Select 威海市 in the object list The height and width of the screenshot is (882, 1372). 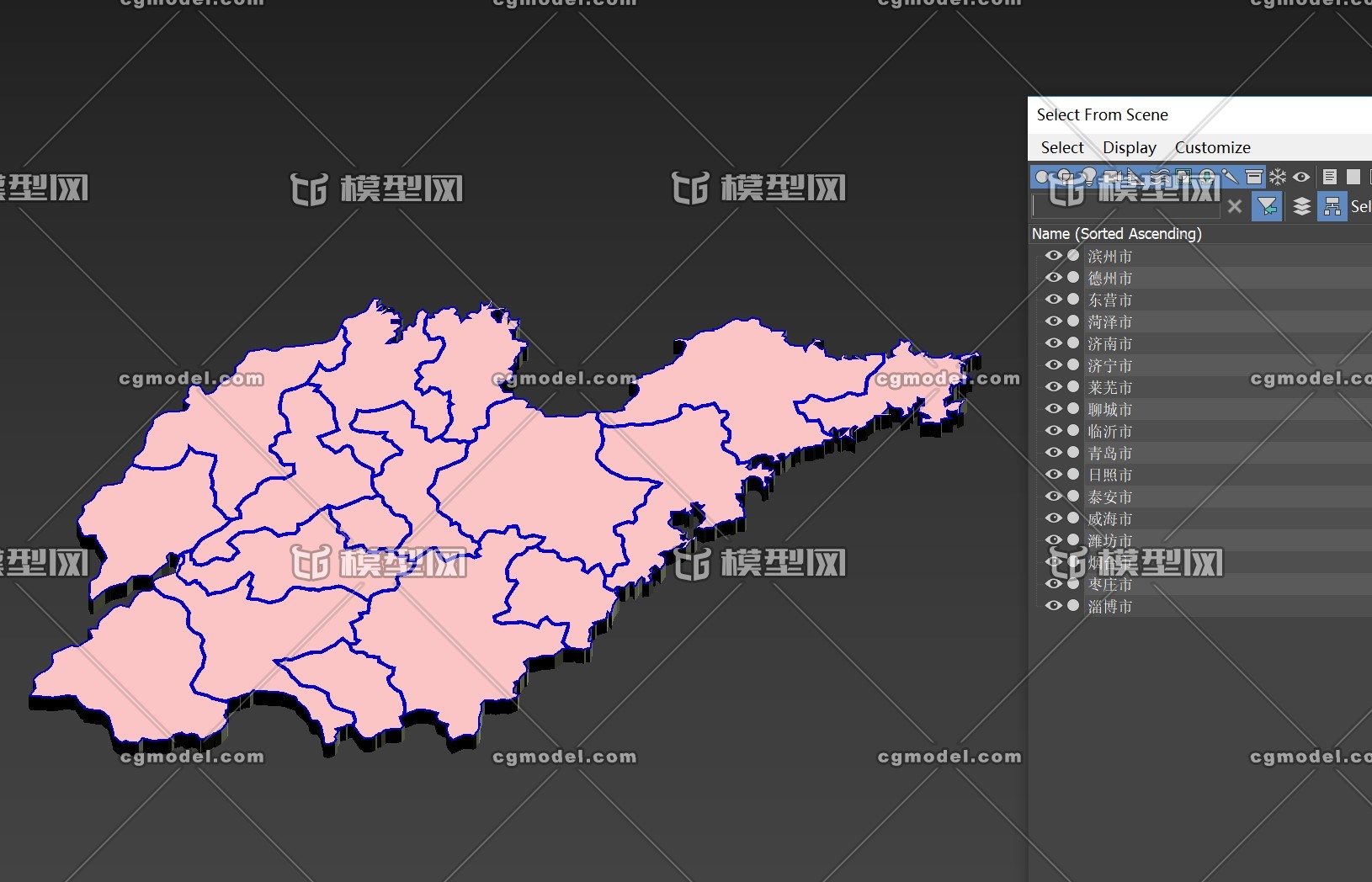pos(1109,518)
